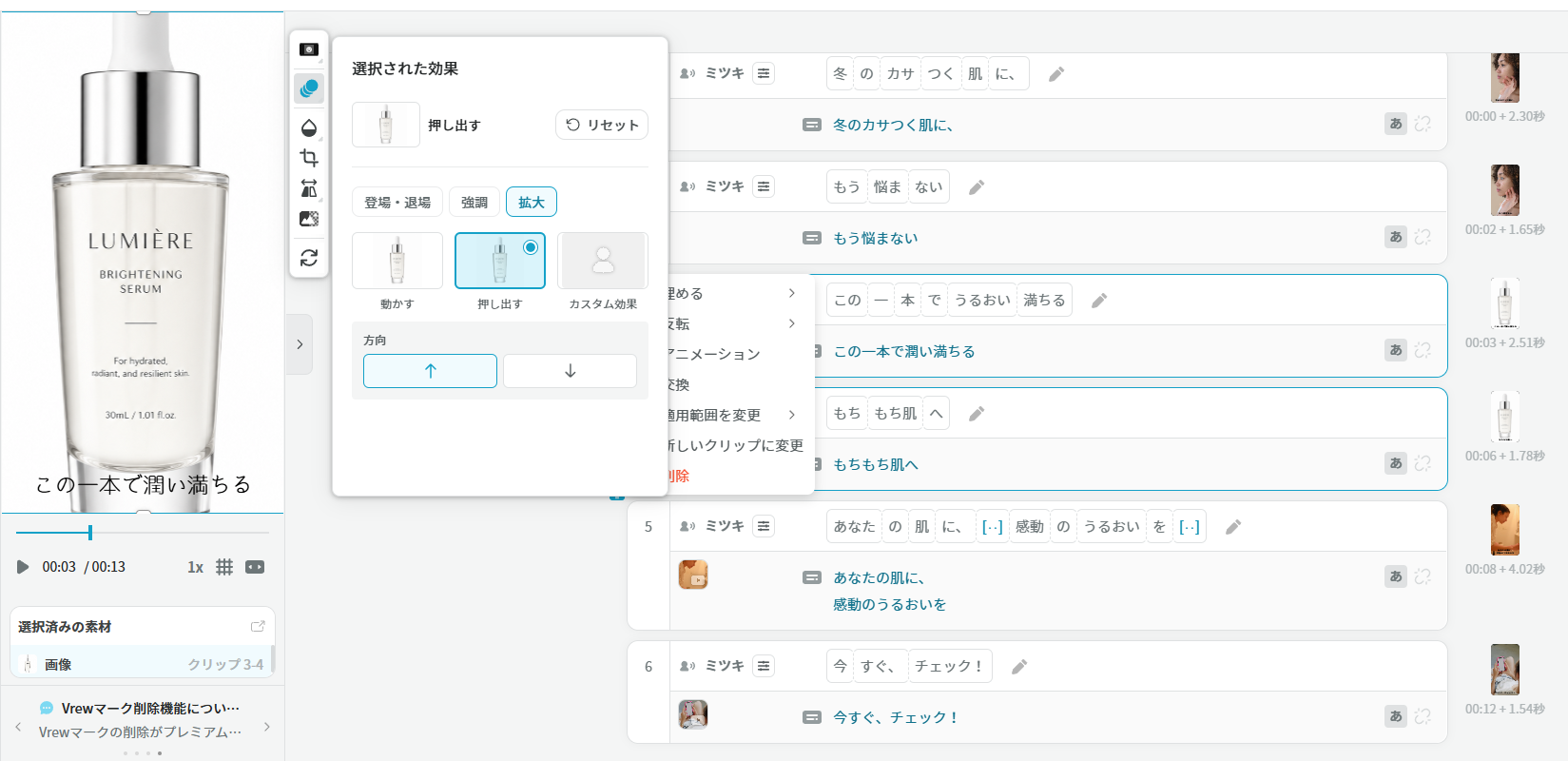The height and width of the screenshot is (761, 1568).
Task: Choose 交換 from the context menu
Action: pos(679,384)
